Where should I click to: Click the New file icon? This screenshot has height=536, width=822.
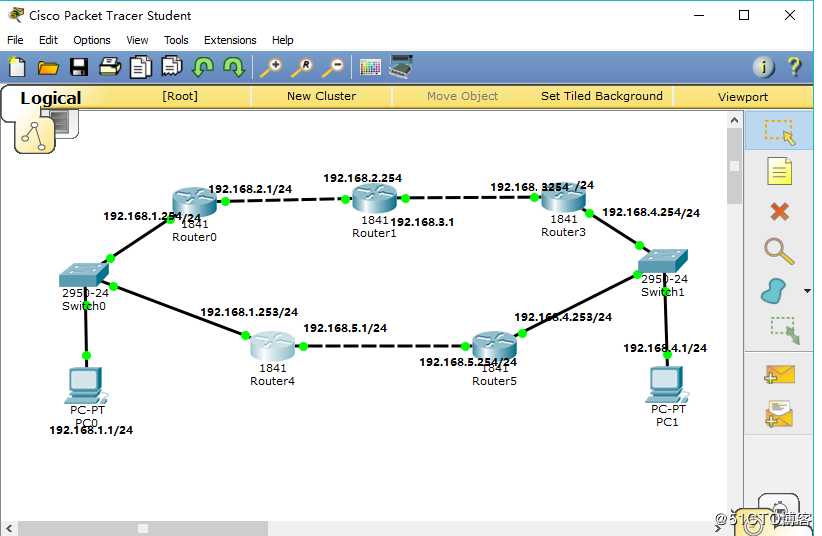(x=17, y=67)
